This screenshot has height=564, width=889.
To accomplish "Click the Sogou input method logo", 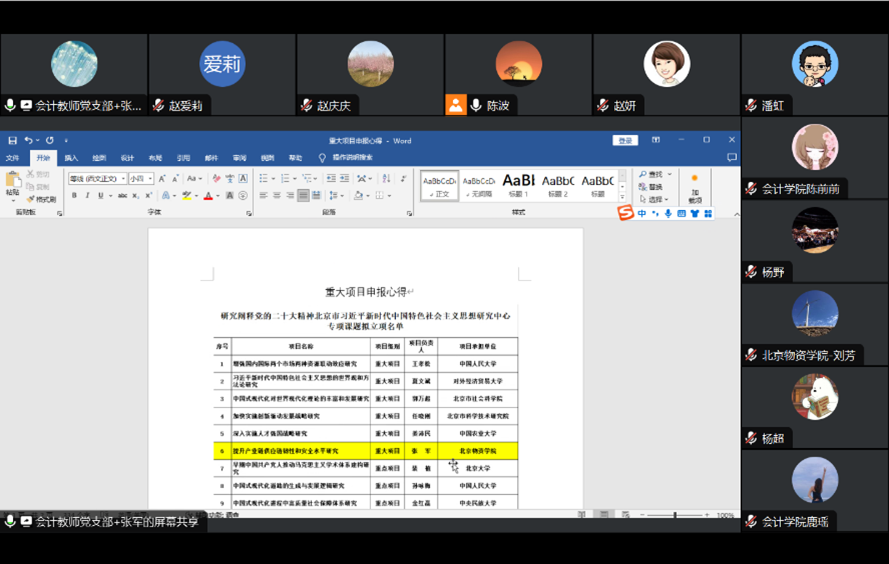I will tap(626, 213).
